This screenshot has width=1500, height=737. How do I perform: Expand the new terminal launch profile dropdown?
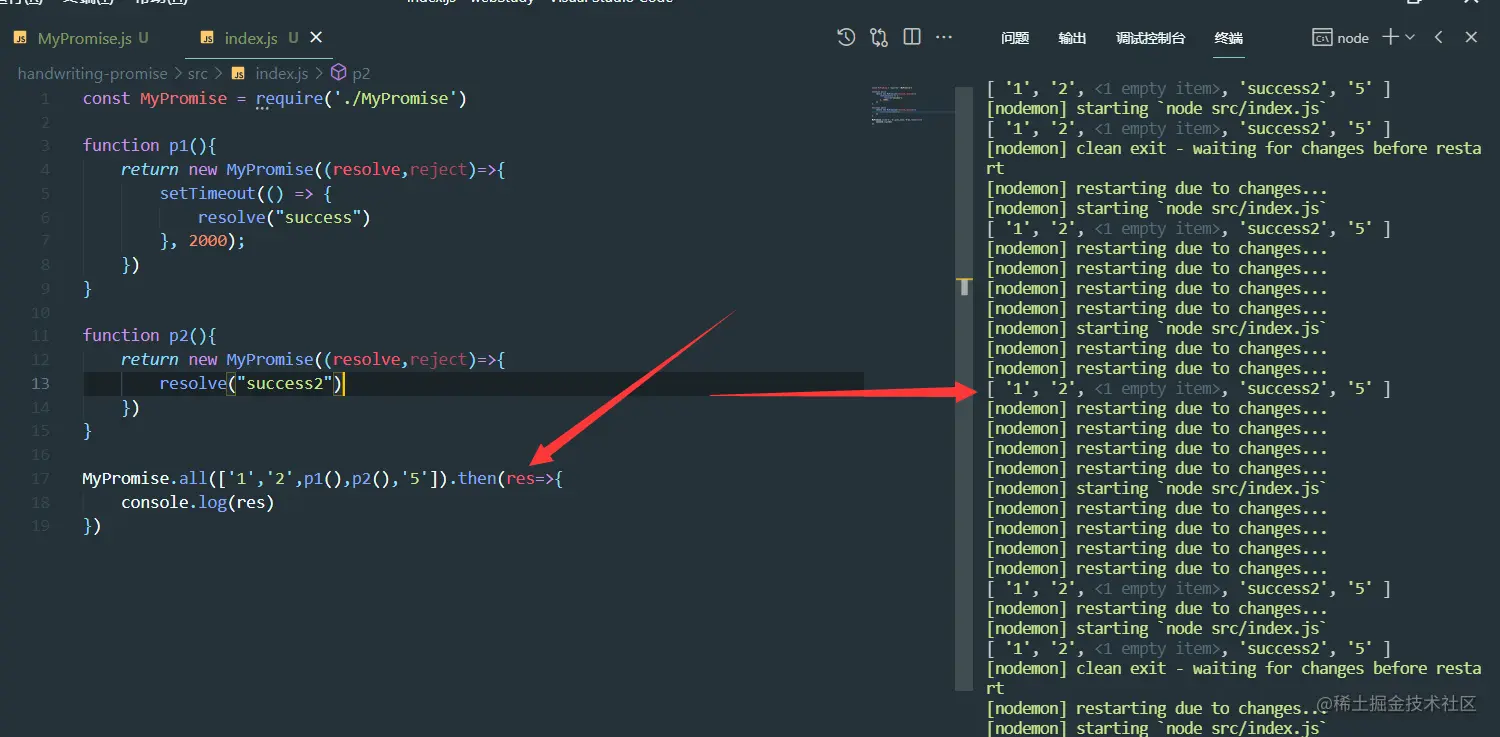click(1410, 38)
